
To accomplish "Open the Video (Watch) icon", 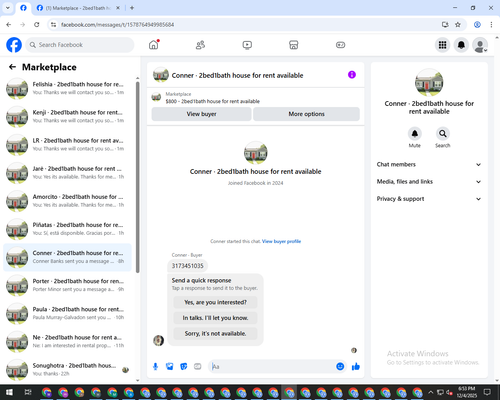I will click(247, 45).
